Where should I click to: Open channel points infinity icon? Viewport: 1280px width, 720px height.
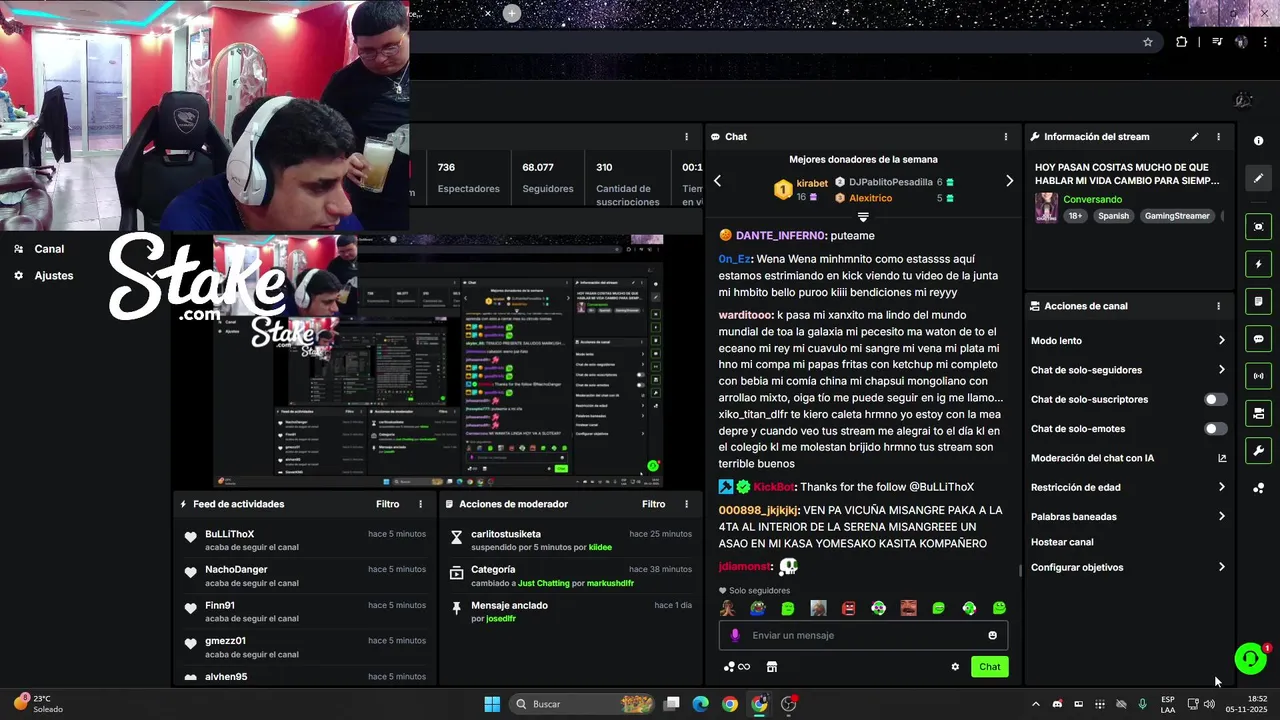pyautogui.click(x=737, y=667)
